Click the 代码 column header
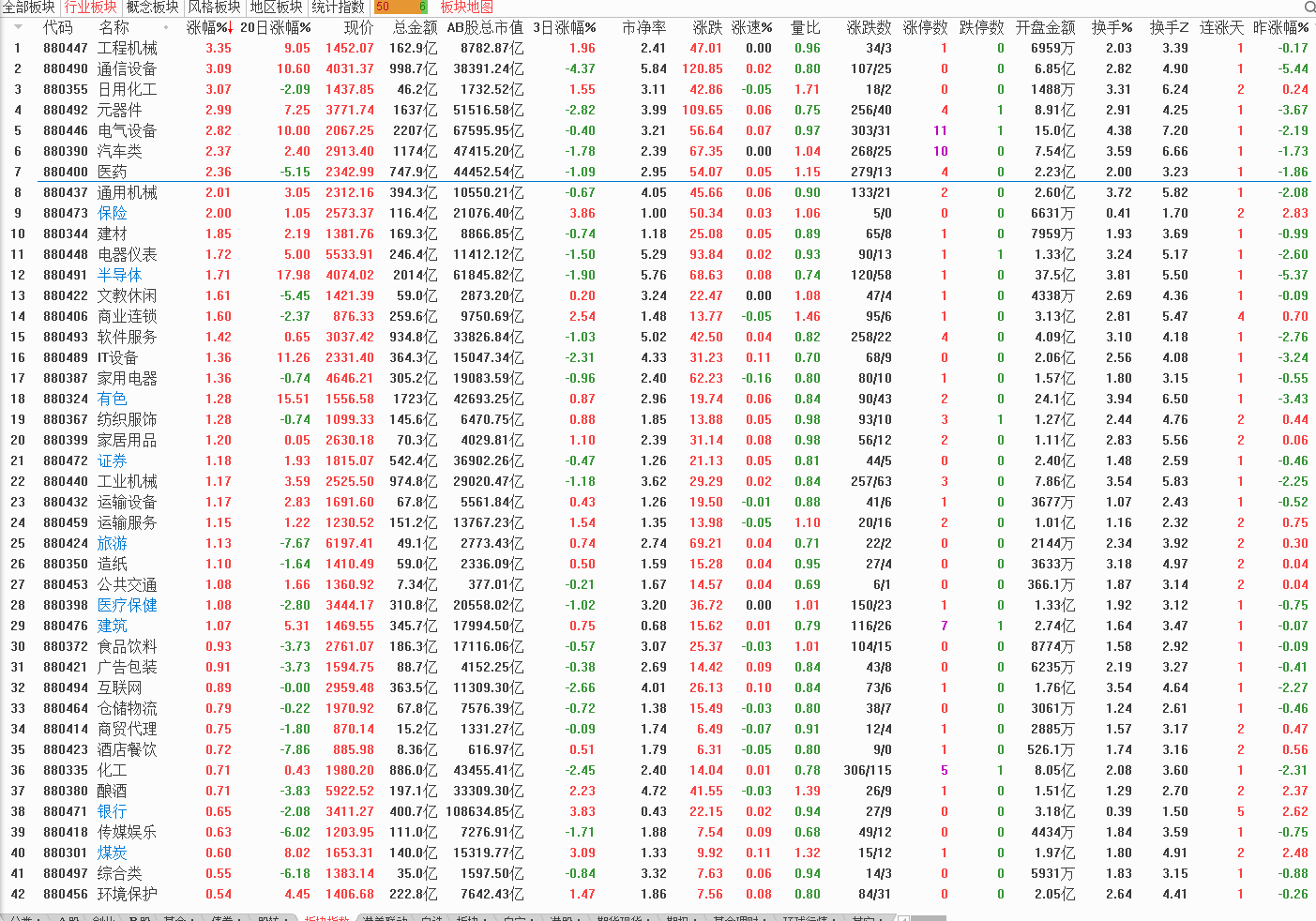Screen dimensions: 1316x921 pyautogui.click(x=58, y=28)
